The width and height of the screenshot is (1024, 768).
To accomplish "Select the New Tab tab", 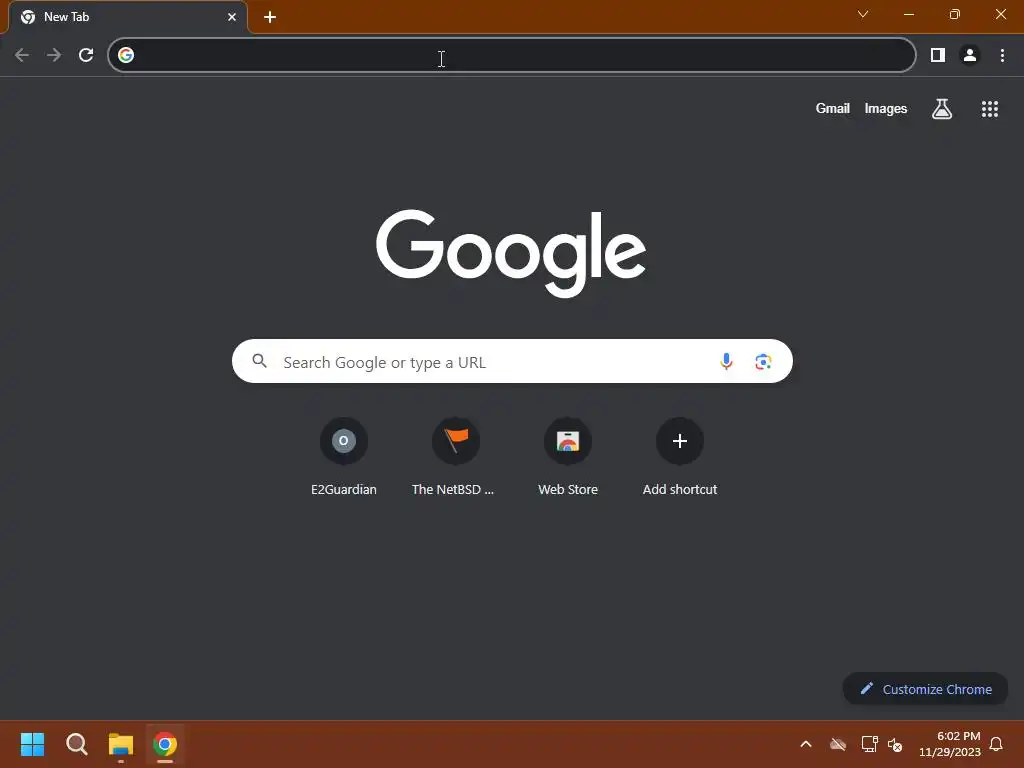I will point(128,17).
